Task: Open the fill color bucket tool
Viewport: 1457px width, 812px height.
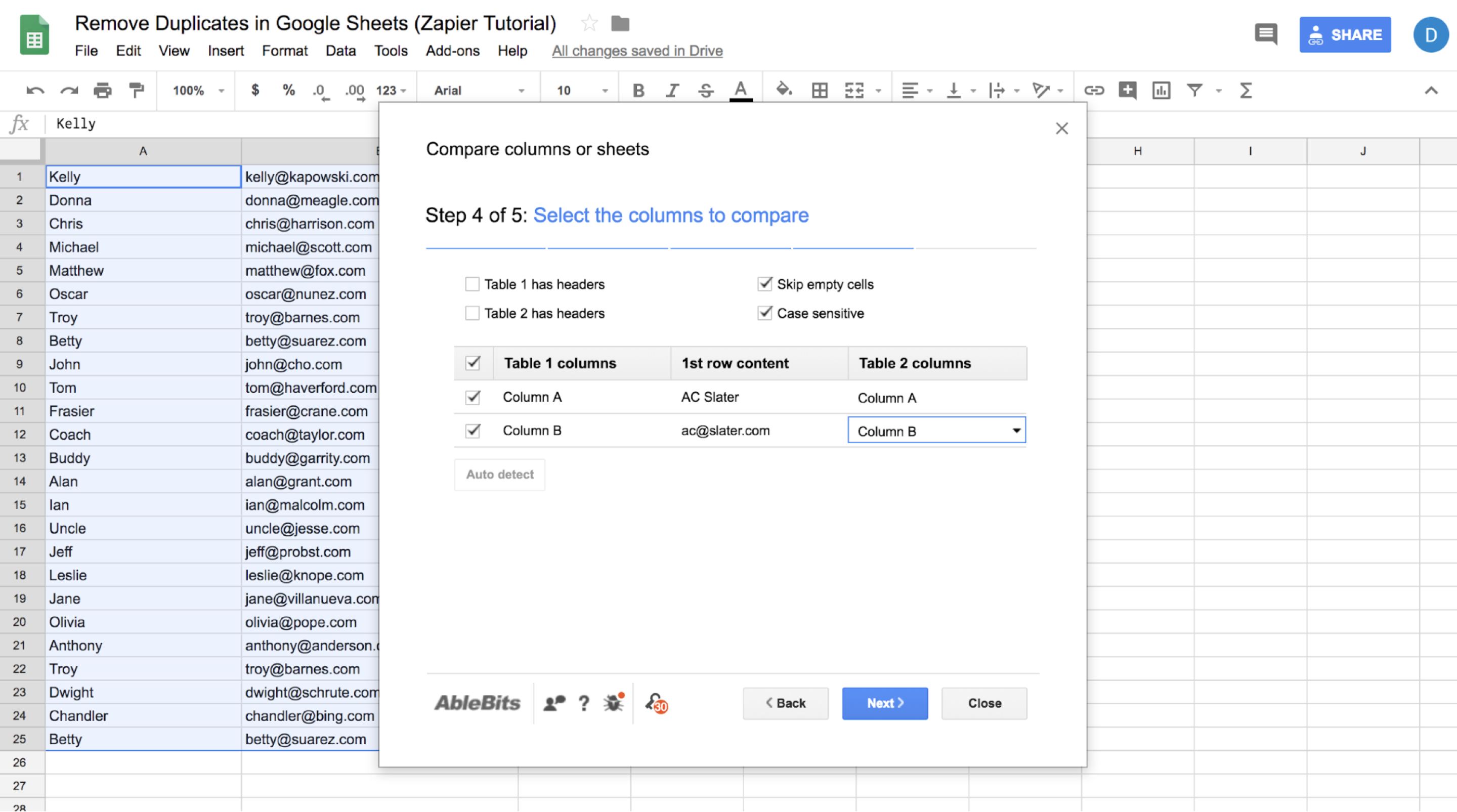Action: [x=783, y=90]
